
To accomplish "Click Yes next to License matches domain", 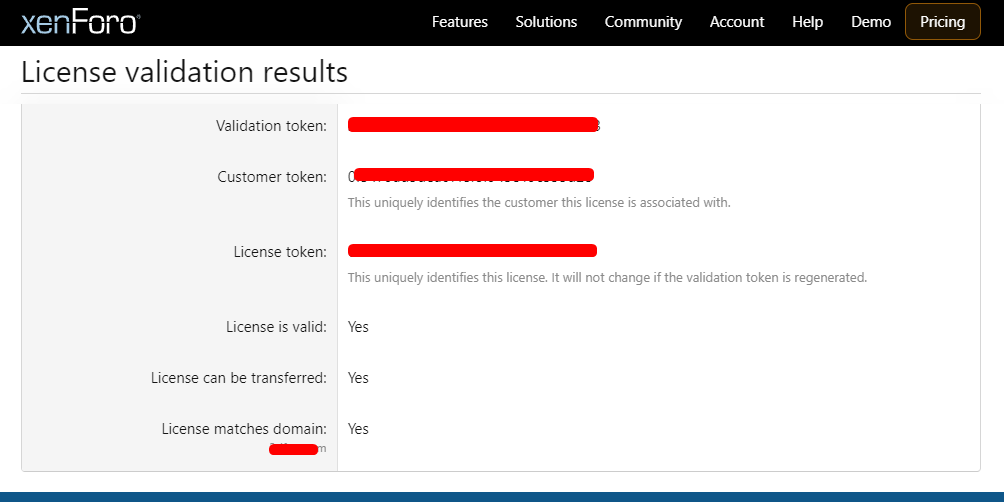I will pyautogui.click(x=358, y=429).
